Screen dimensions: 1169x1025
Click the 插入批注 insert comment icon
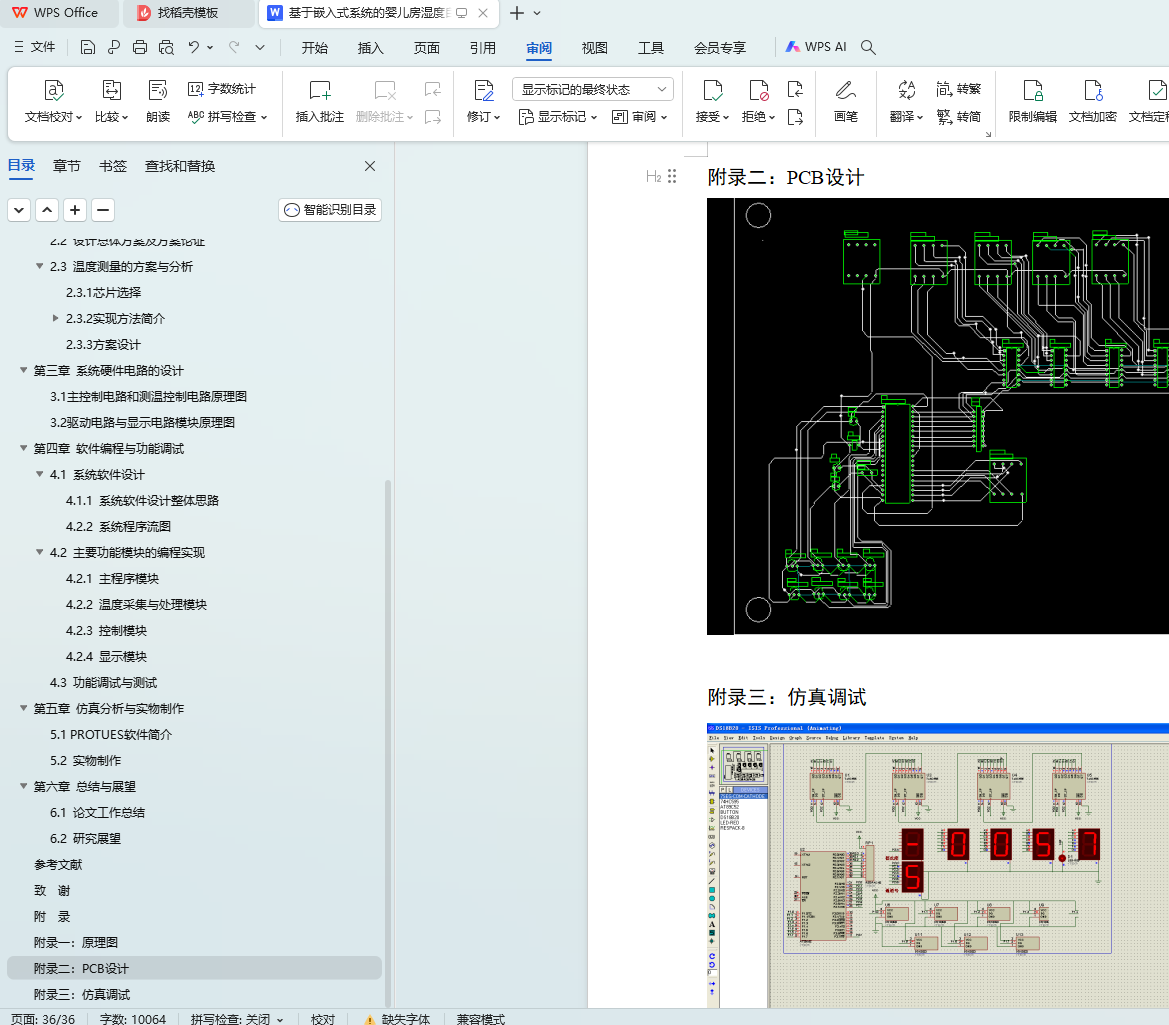pos(320,92)
